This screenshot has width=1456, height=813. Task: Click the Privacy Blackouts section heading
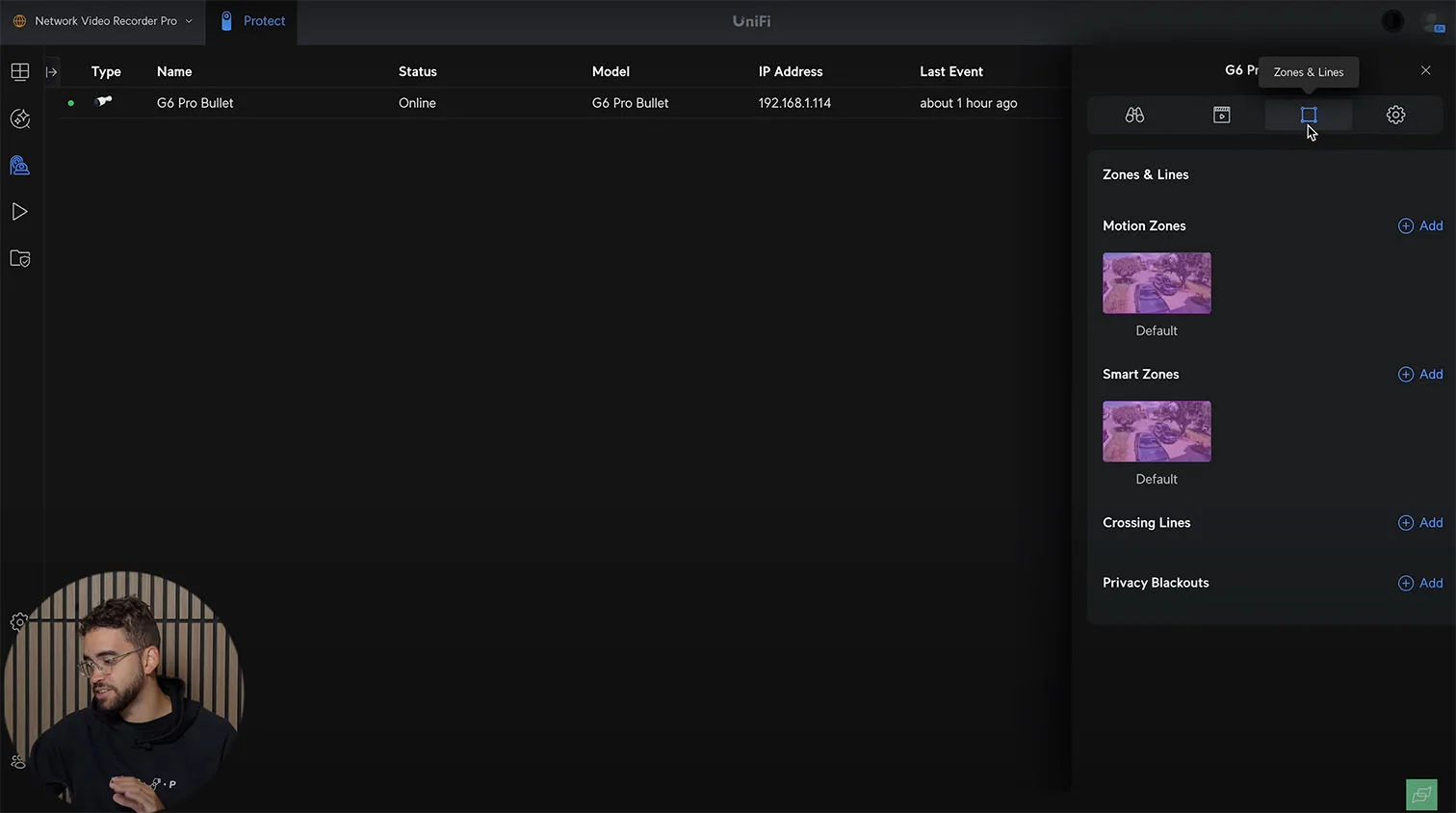[1156, 583]
